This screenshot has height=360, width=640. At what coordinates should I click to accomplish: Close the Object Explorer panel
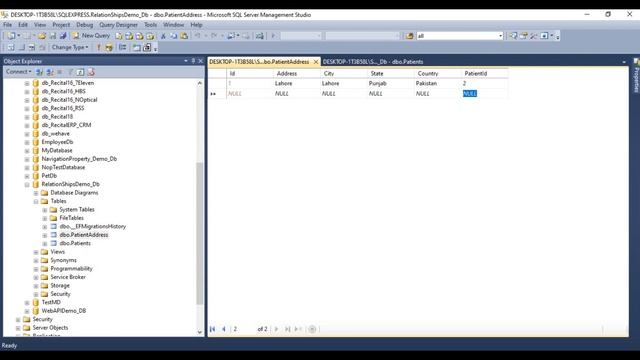click(x=200, y=61)
